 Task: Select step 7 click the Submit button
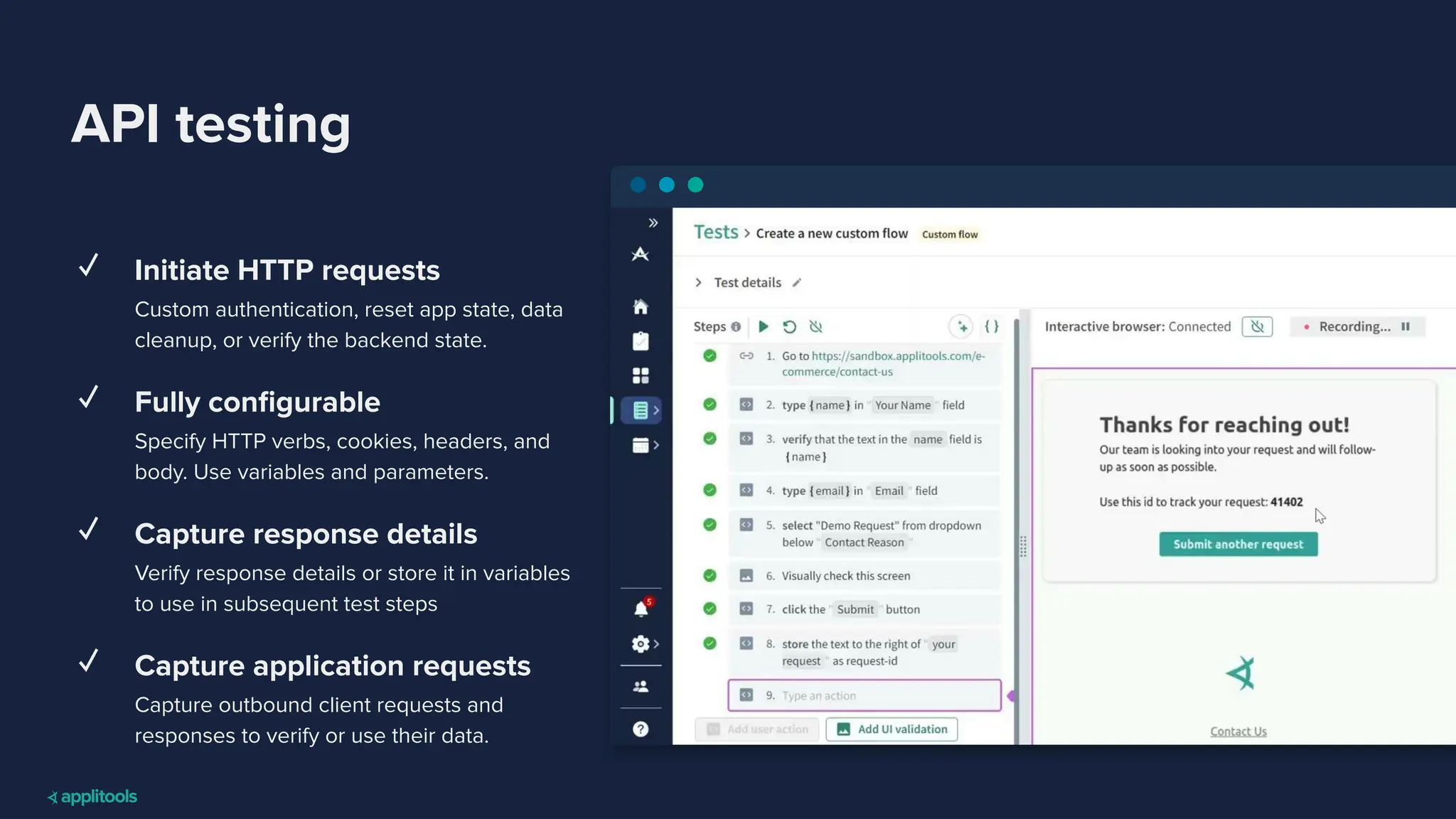click(864, 609)
